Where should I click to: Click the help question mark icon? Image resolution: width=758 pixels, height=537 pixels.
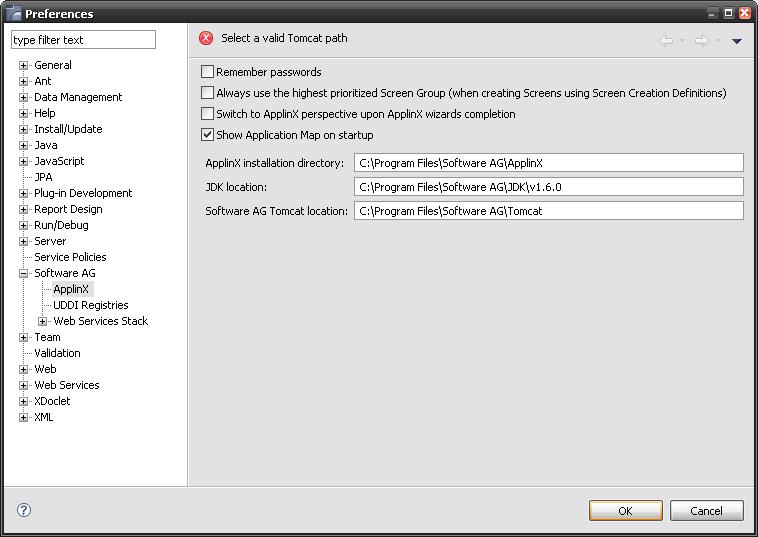(24, 510)
